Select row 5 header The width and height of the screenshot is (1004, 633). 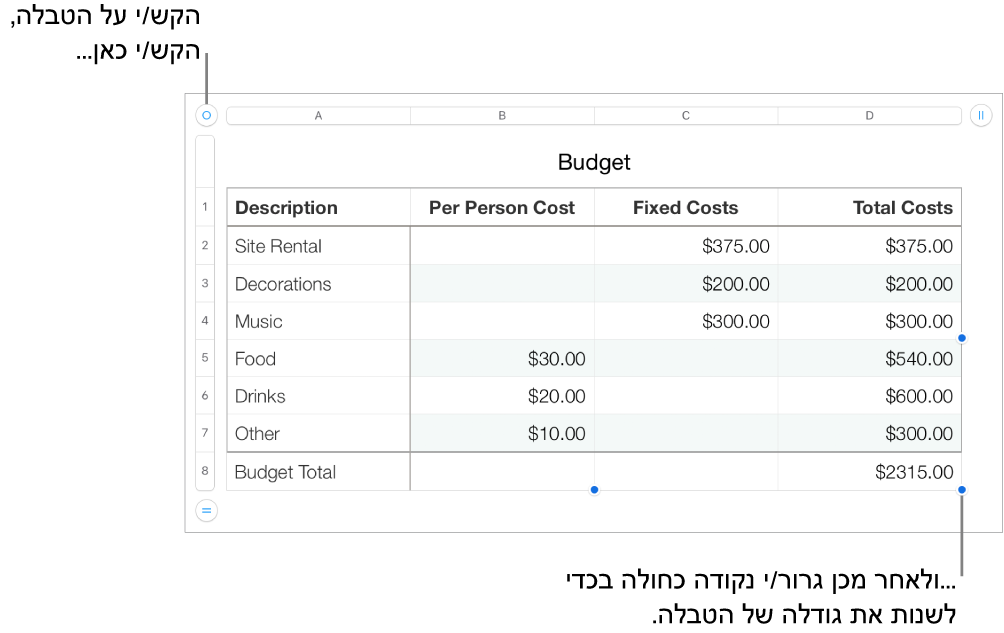click(205, 358)
